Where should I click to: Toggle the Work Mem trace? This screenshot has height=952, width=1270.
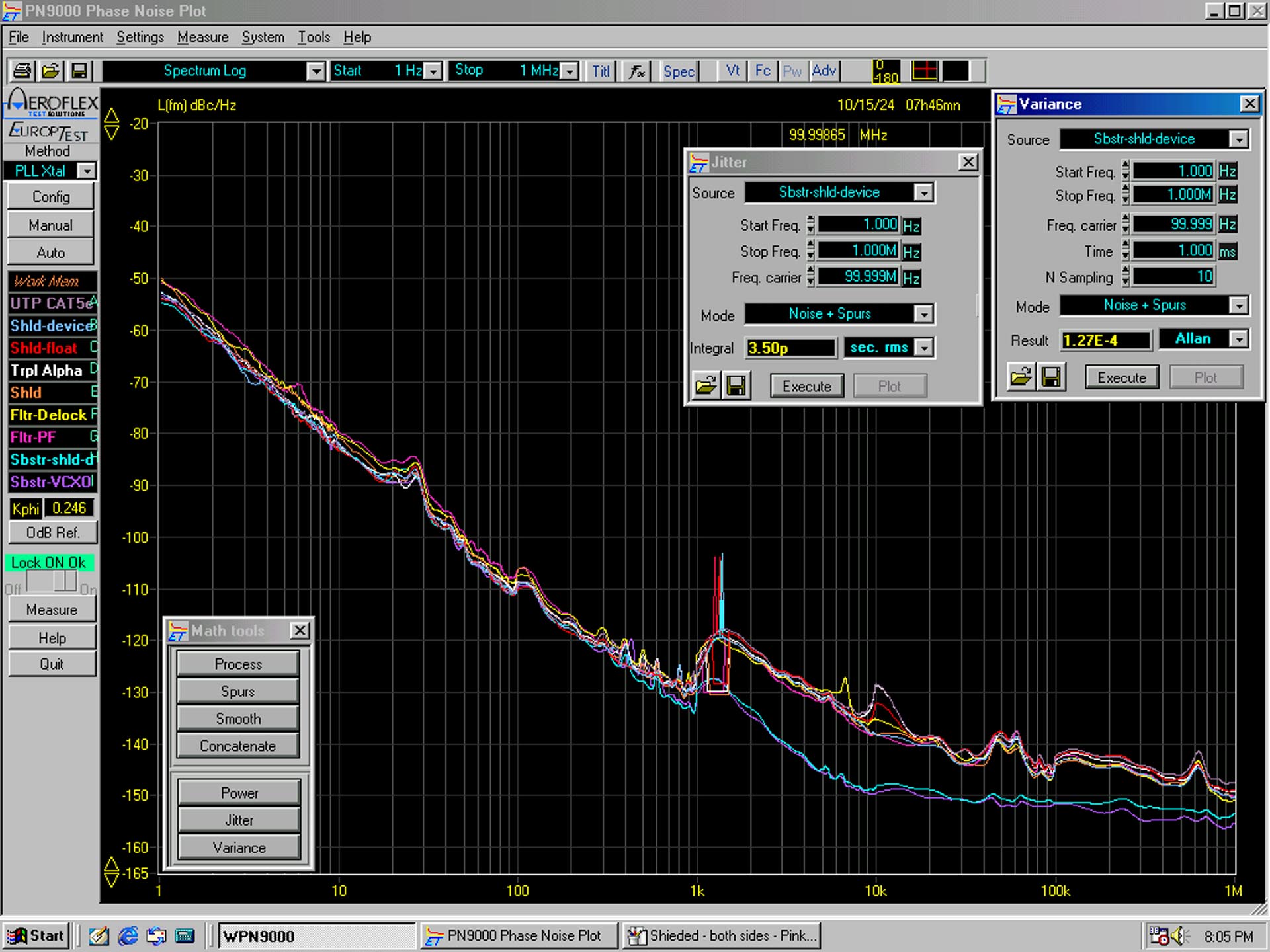53,281
